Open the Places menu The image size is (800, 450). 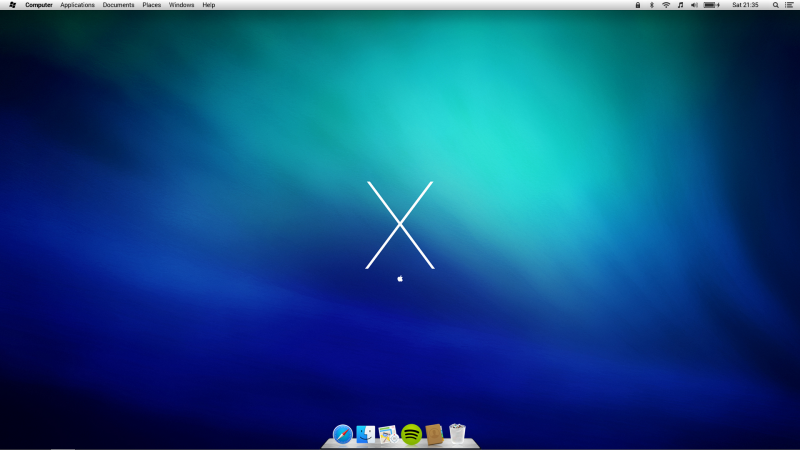click(x=152, y=5)
